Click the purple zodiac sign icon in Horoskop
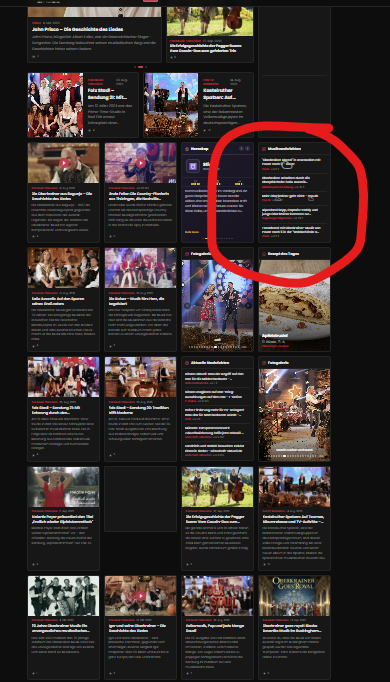The height and width of the screenshot is (682, 390). tap(193, 166)
